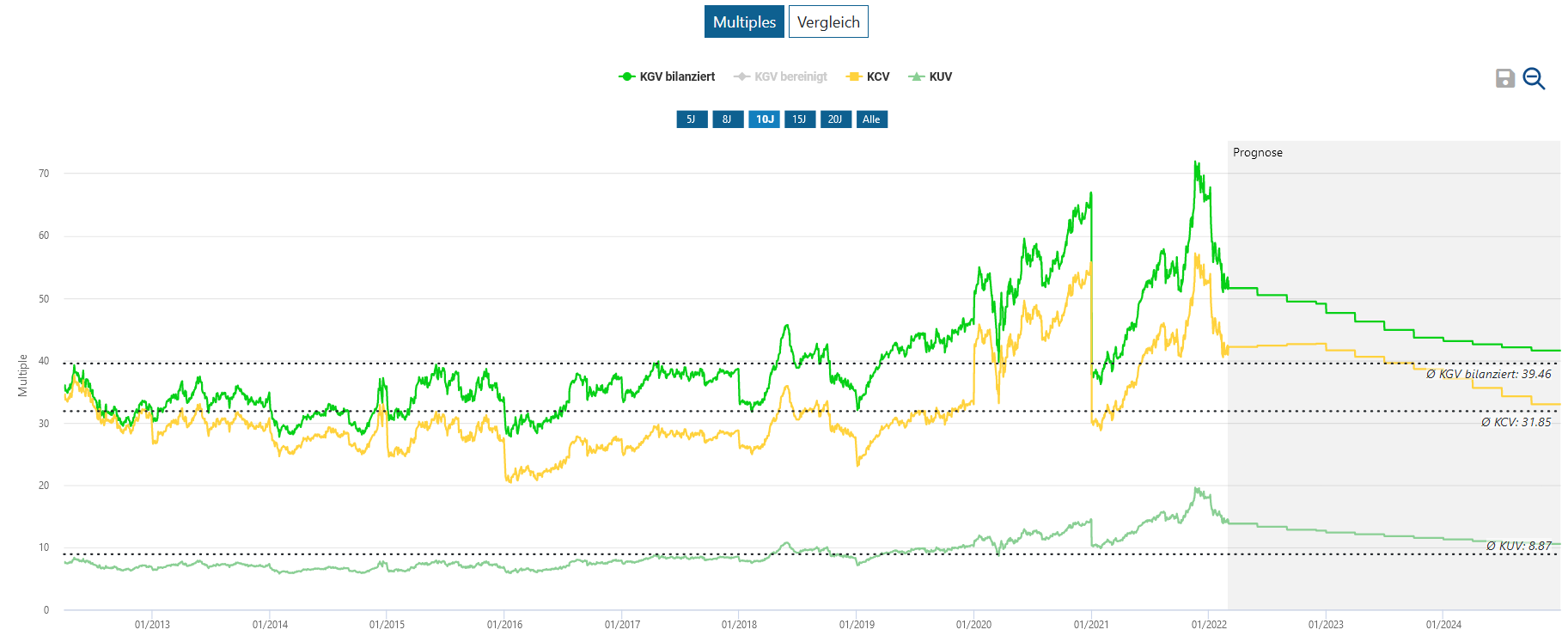Click the 01/2016 x-axis label
1568x642 pixels.
[504, 625]
